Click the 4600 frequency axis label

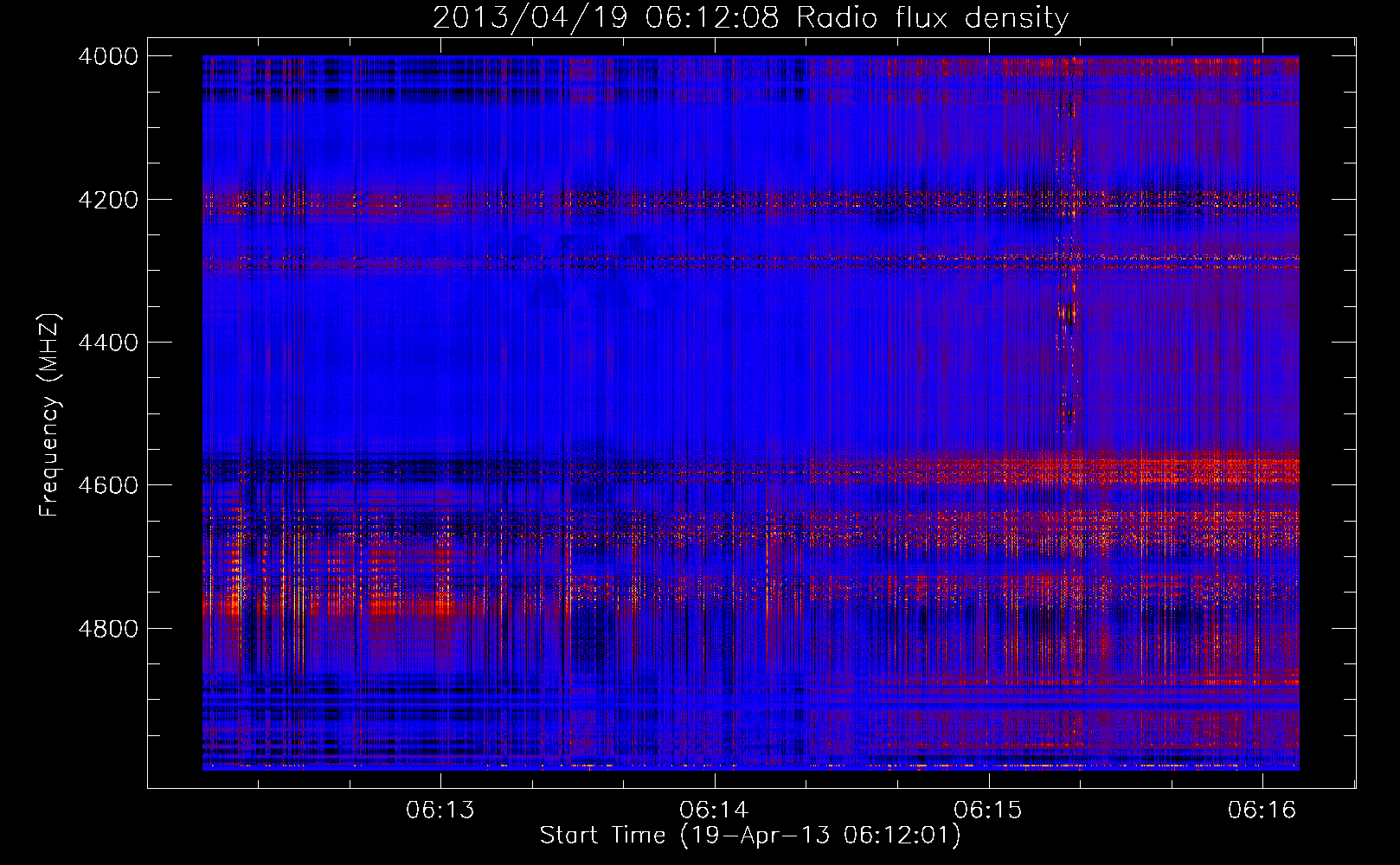(x=108, y=485)
